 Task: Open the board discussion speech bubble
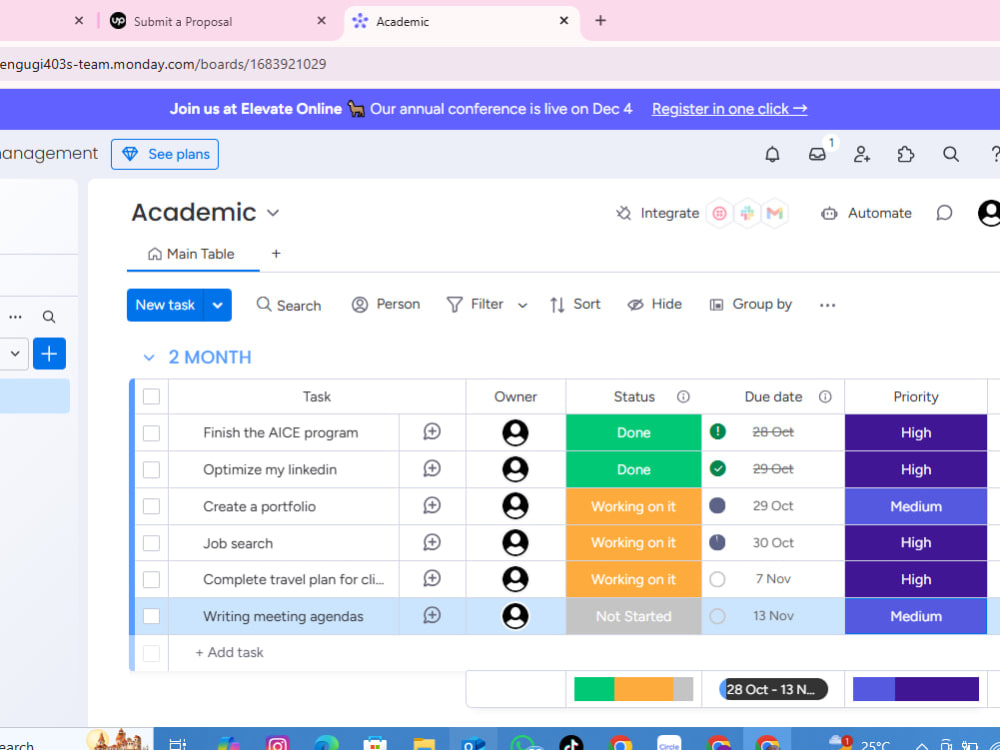(x=945, y=213)
